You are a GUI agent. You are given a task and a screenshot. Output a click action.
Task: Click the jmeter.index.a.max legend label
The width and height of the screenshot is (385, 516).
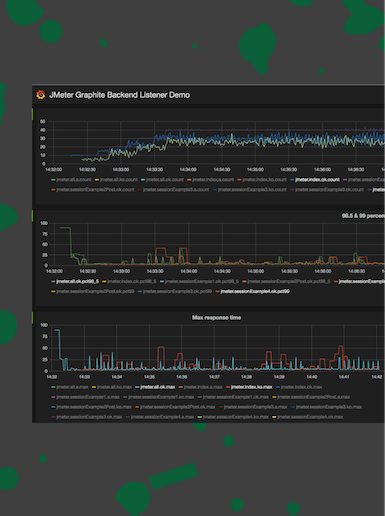coord(203,387)
